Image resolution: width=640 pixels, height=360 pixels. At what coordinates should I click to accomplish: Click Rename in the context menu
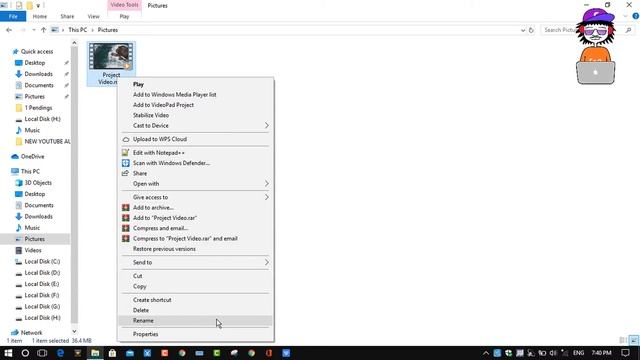(195, 321)
